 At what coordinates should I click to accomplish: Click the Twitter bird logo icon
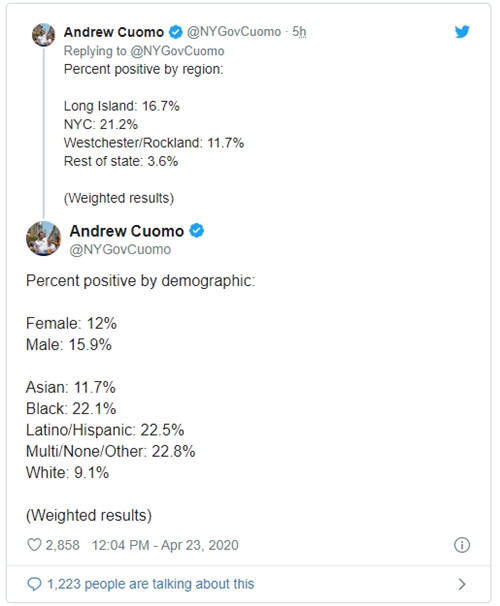(462, 32)
